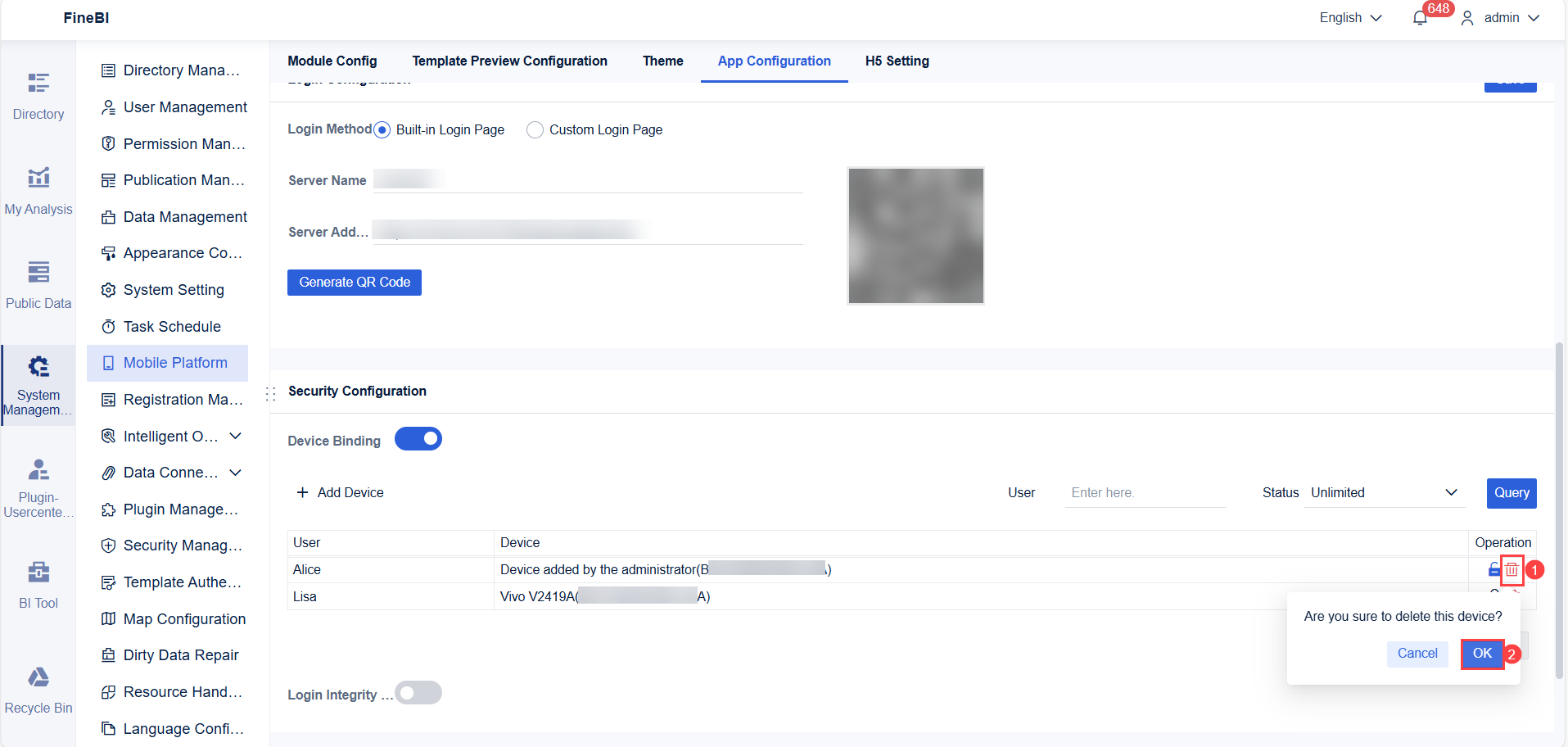This screenshot has width=1568, height=747.
Task: Switch to the Theme tab
Action: [662, 61]
